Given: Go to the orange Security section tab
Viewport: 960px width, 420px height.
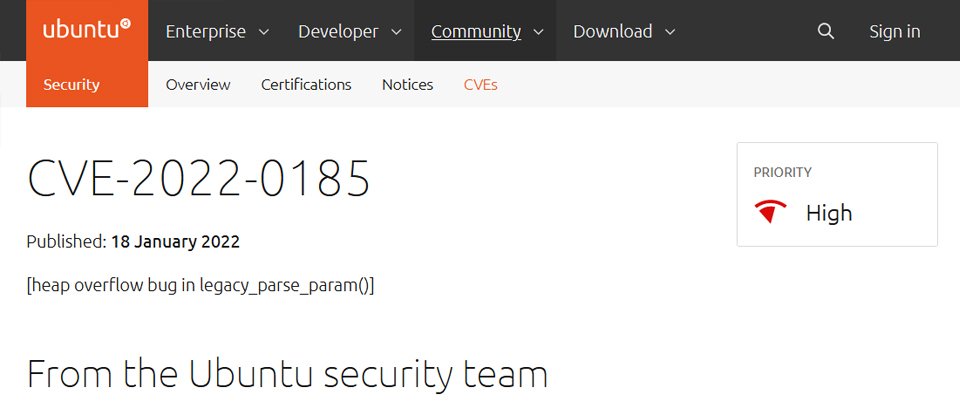Looking at the screenshot, I should click(71, 84).
